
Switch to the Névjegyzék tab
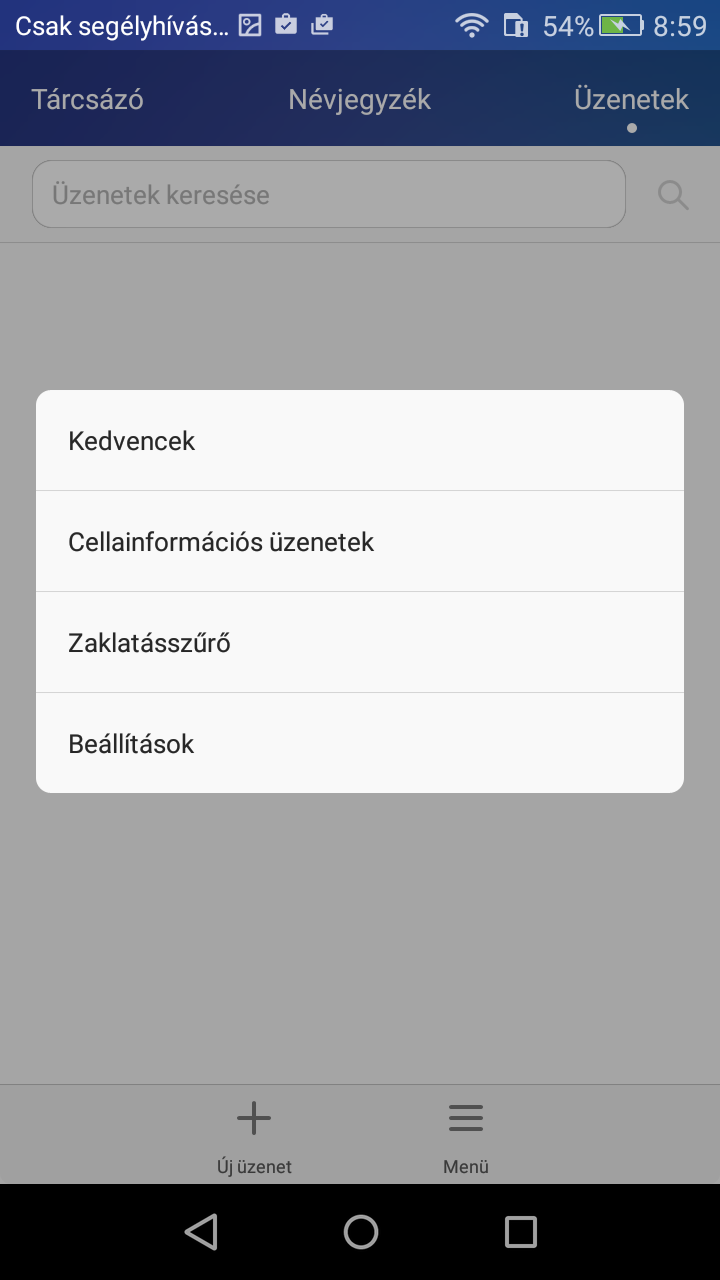(x=359, y=100)
